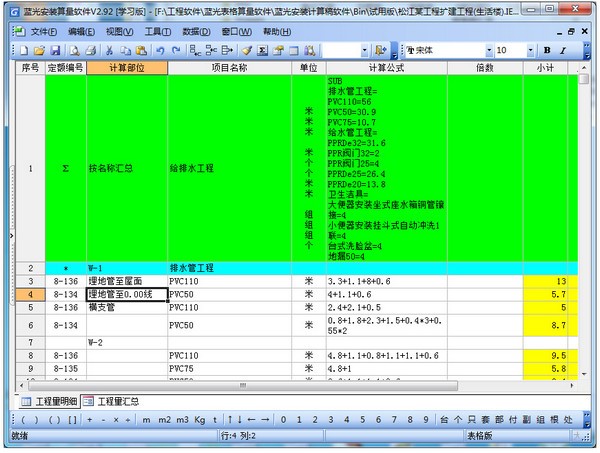Click the open folder toolbar icon
The width and height of the screenshot is (600, 453).
tap(39, 50)
